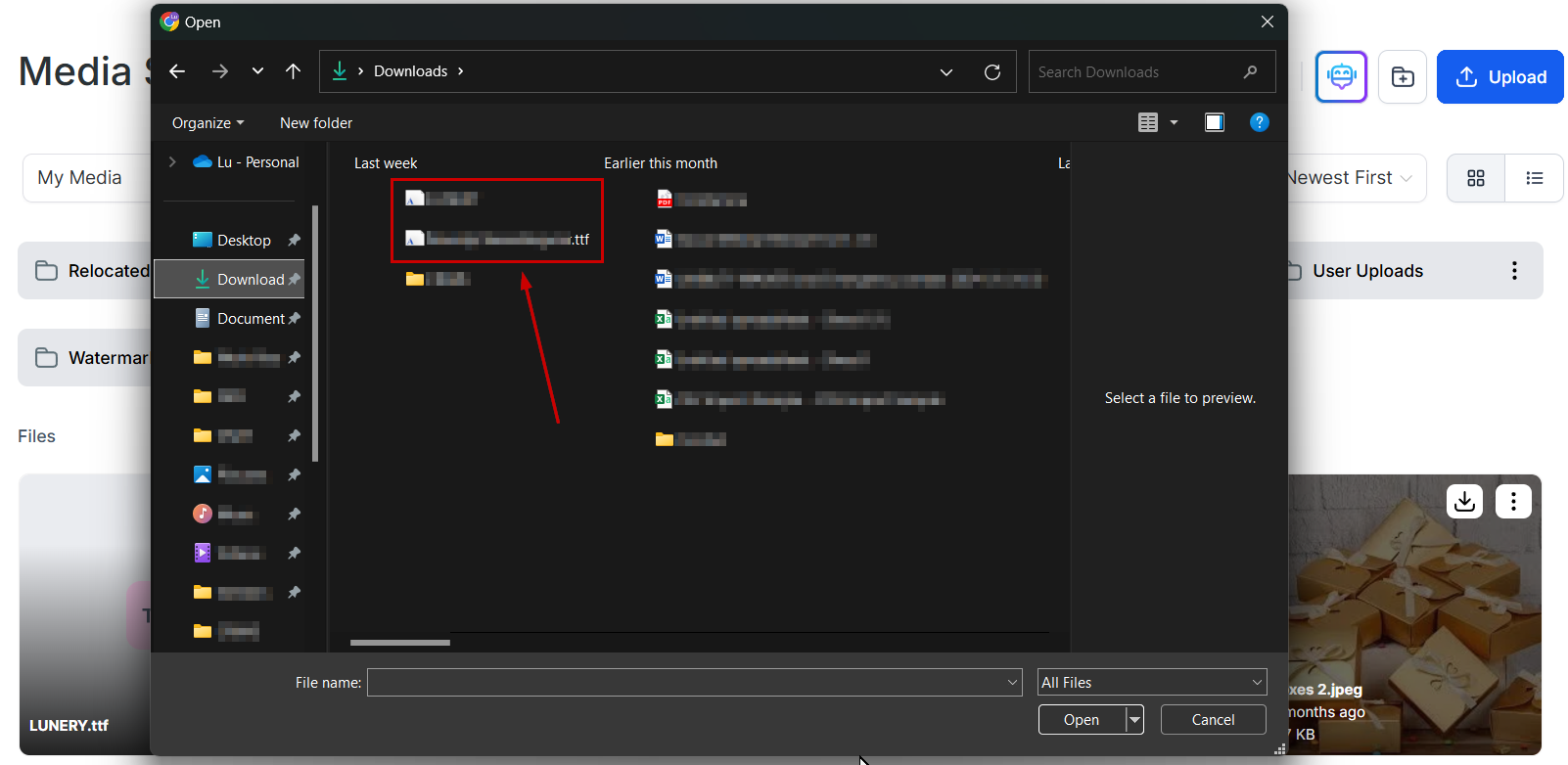Select the Videos pinned item icon
The image size is (1568, 765).
coord(203,553)
